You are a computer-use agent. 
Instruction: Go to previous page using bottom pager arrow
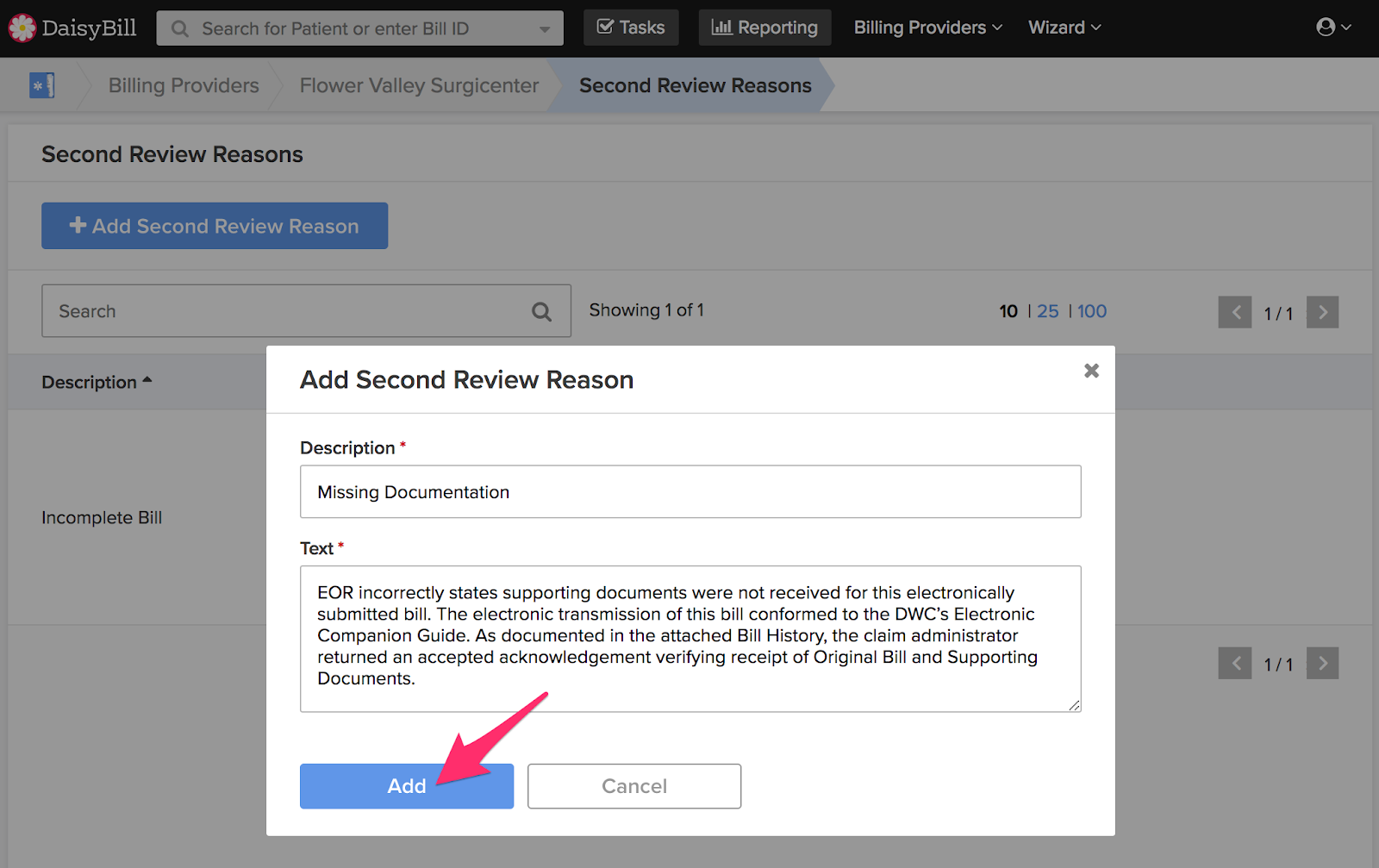(1235, 664)
